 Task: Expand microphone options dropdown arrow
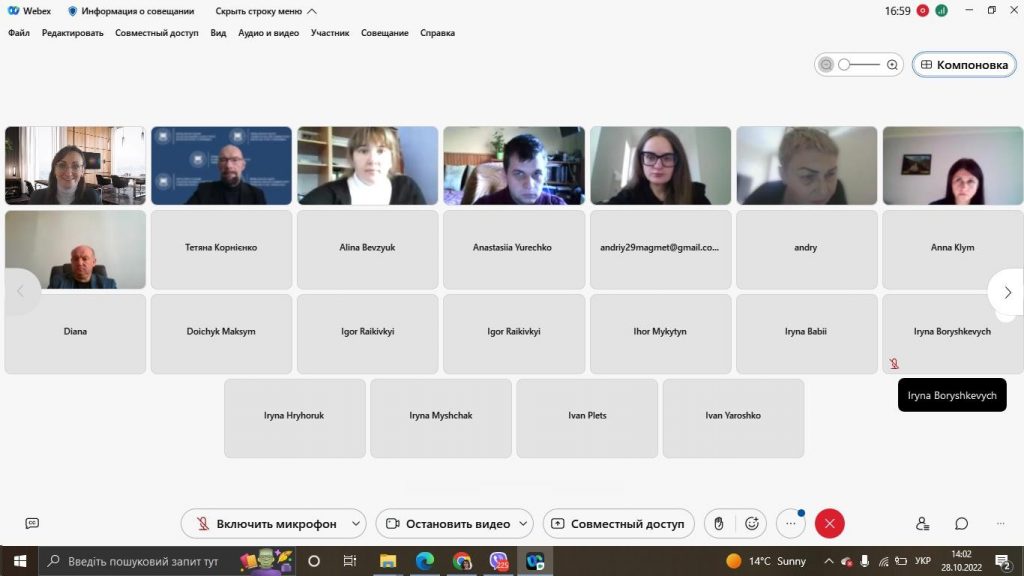356,524
